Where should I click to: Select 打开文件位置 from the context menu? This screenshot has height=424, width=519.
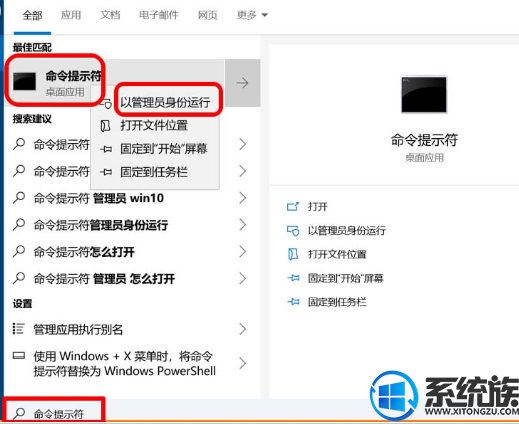(x=154, y=126)
